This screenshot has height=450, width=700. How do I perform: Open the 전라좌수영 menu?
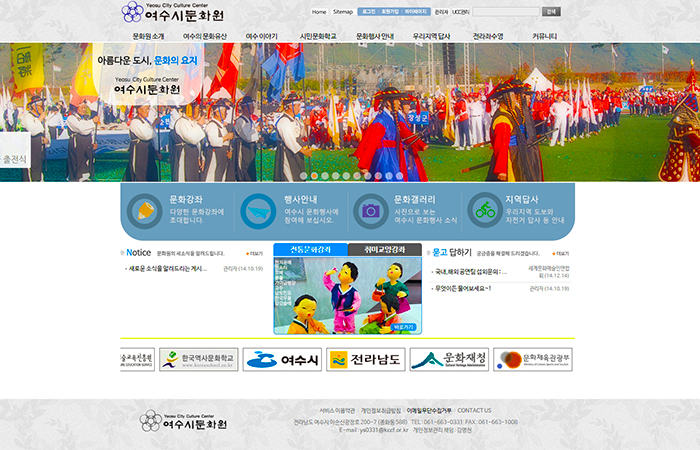coord(488,36)
